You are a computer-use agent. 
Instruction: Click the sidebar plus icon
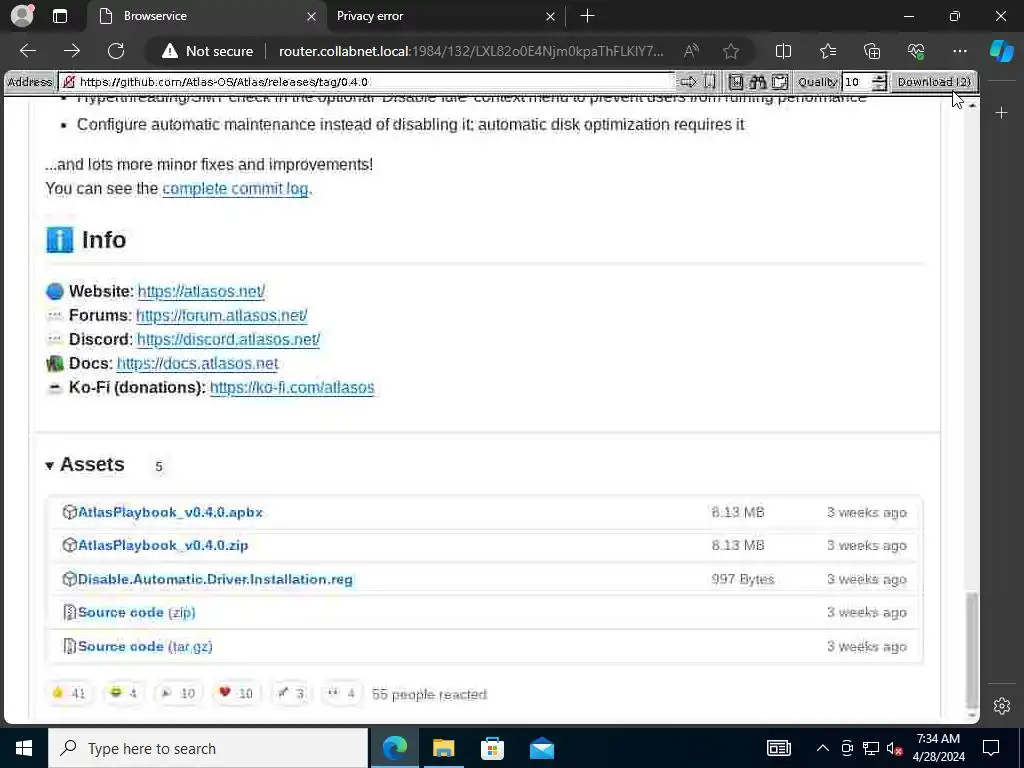click(1002, 113)
